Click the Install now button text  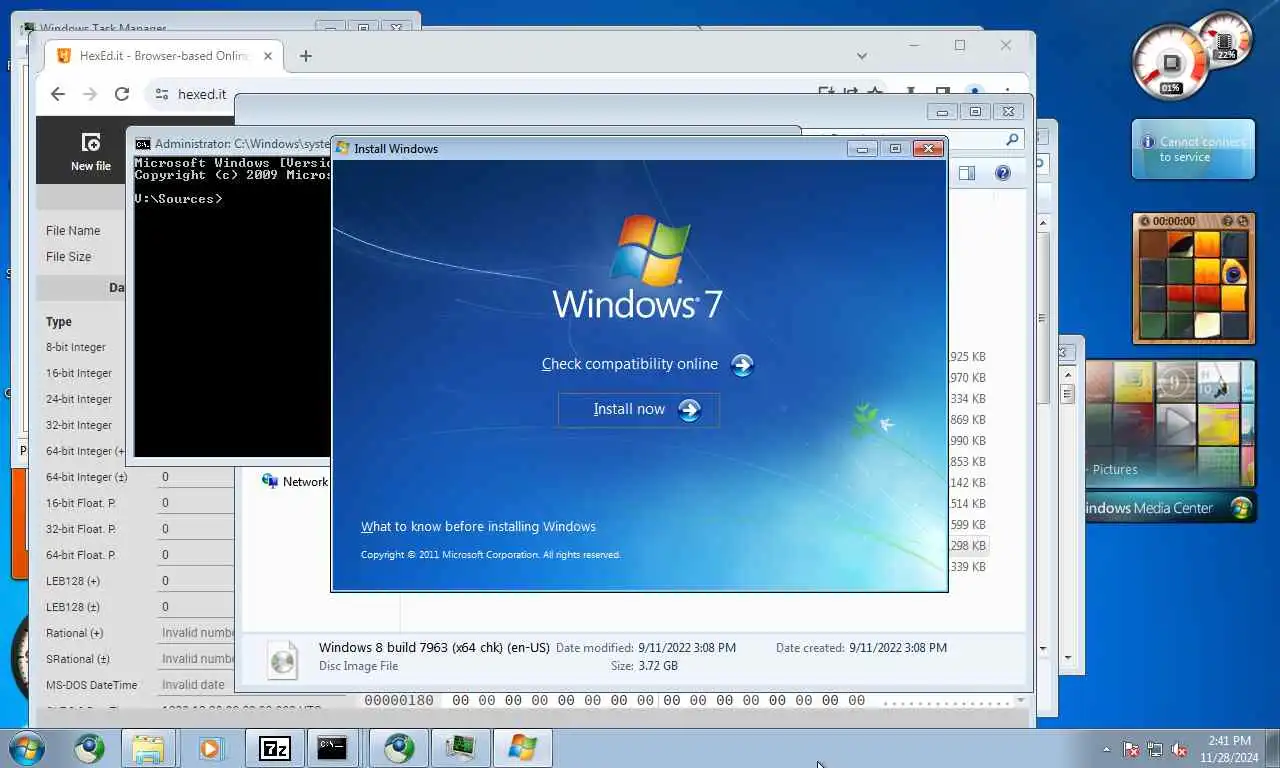click(x=629, y=409)
